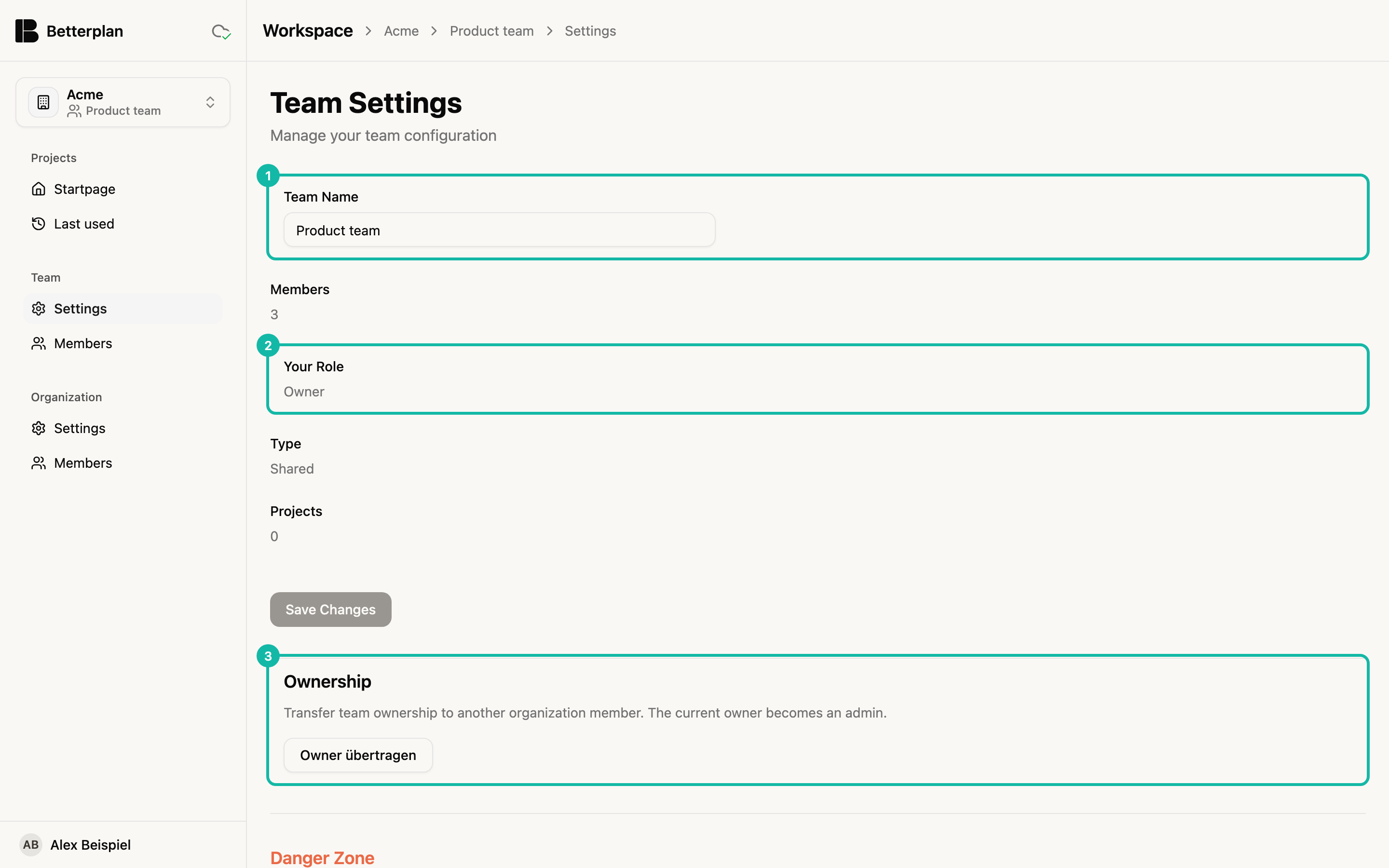The width and height of the screenshot is (1389, 868).
Task: Click the small people icon beside Product team
Action: point(74,111)
